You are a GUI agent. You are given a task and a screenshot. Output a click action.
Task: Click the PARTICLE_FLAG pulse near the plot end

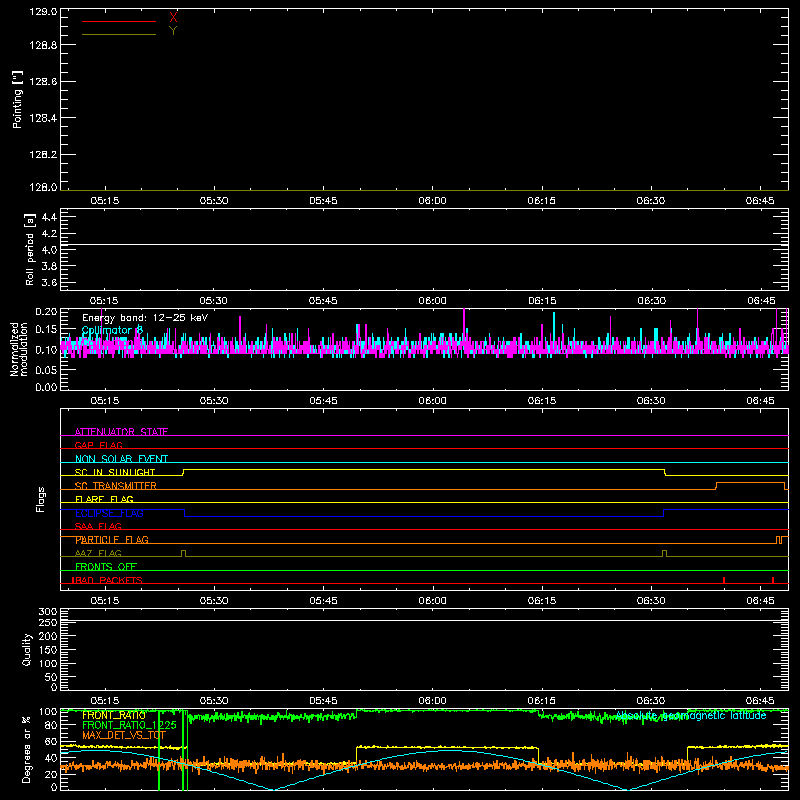(779, 540)
